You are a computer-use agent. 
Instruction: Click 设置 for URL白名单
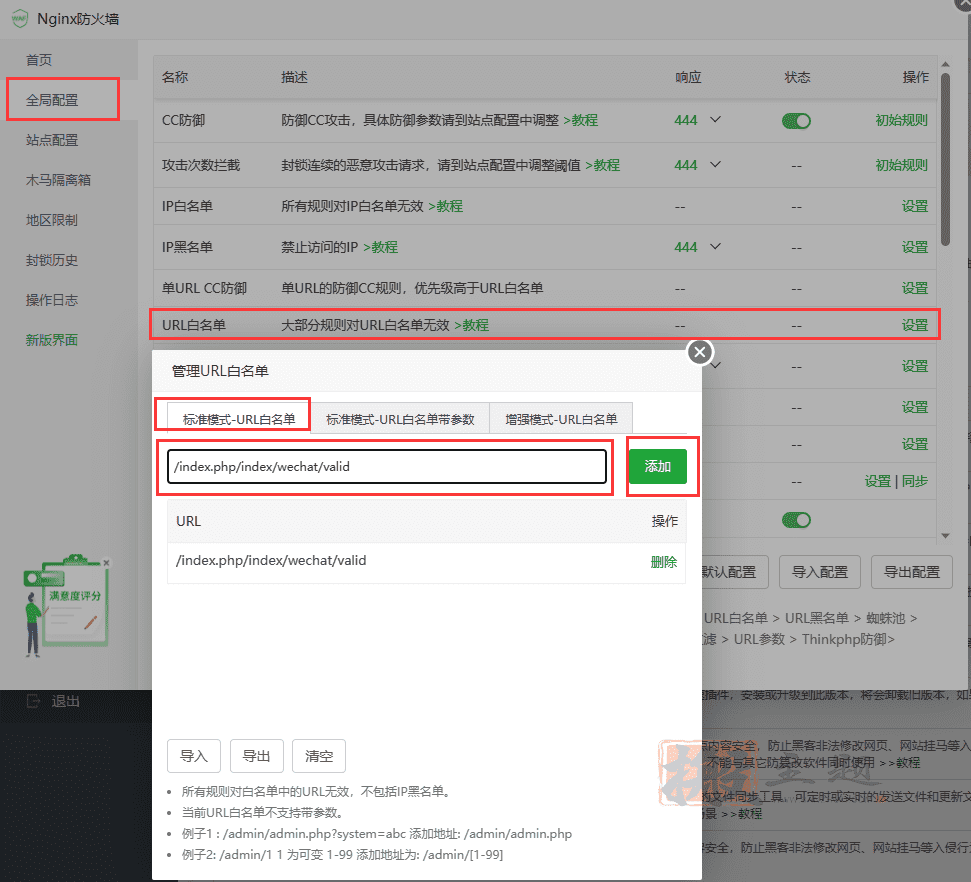coord(915,325)
